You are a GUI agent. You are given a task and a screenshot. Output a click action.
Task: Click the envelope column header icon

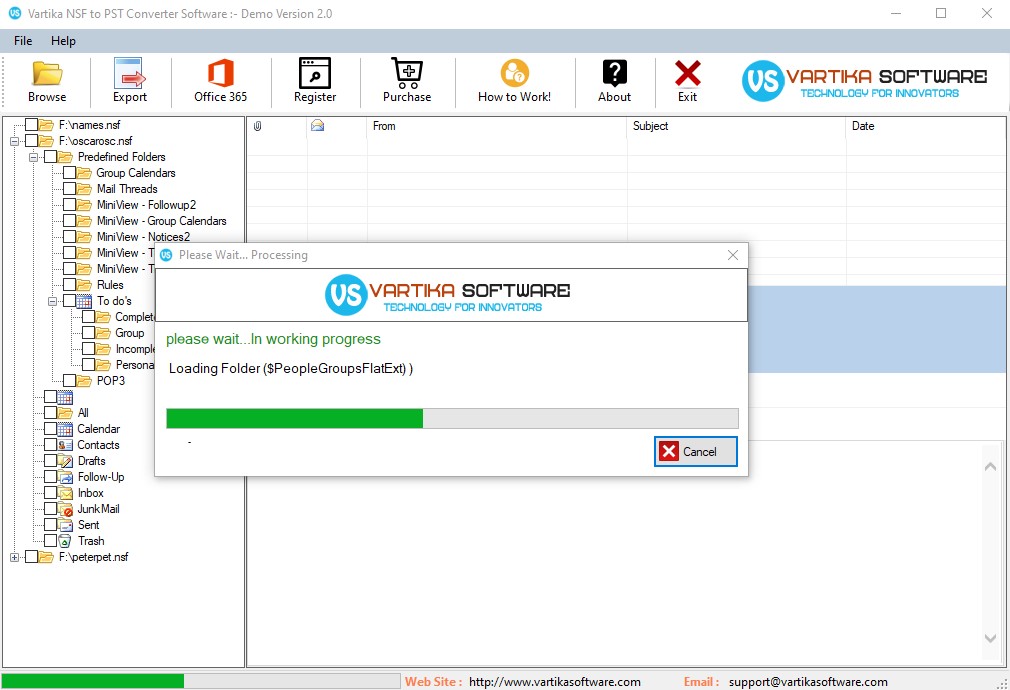pyautogui.click(x=318, y=126)
